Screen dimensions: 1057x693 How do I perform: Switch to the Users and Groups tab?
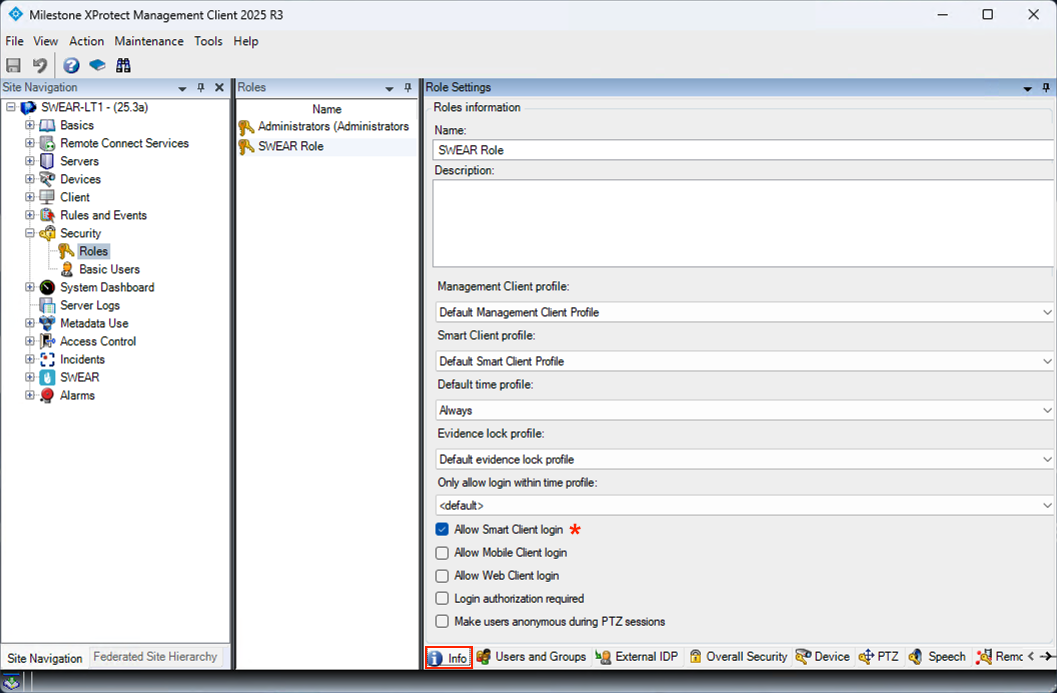(531, 657)
